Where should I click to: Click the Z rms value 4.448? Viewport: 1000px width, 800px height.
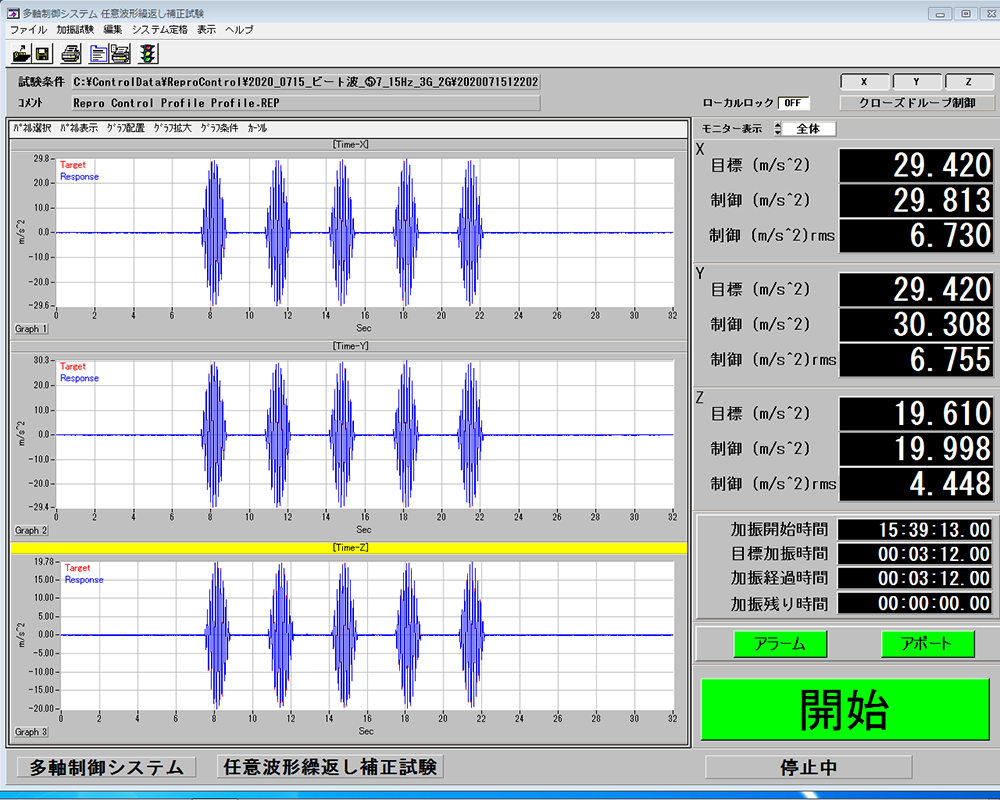(916, 484)
